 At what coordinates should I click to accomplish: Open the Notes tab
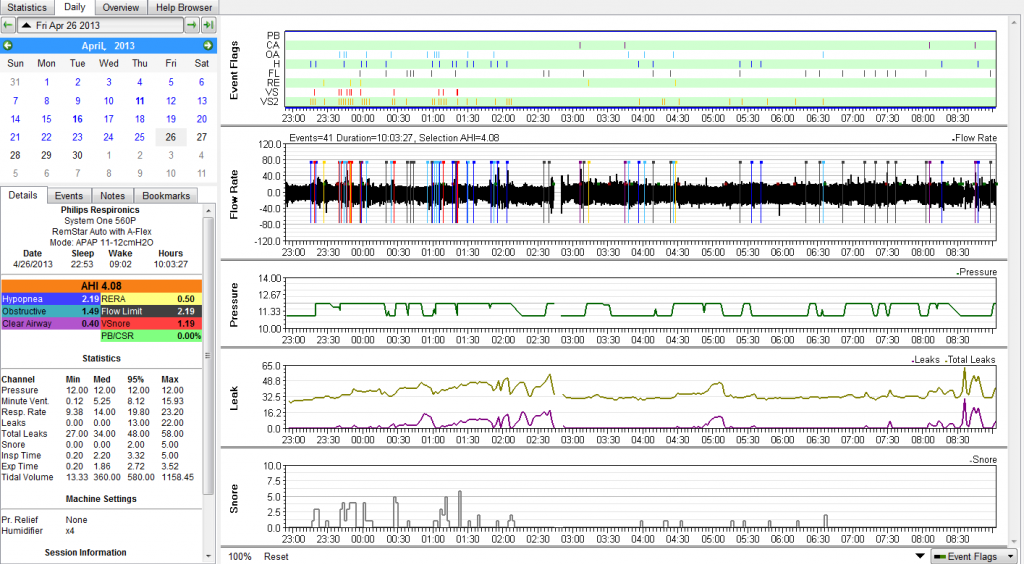(113, 196)
